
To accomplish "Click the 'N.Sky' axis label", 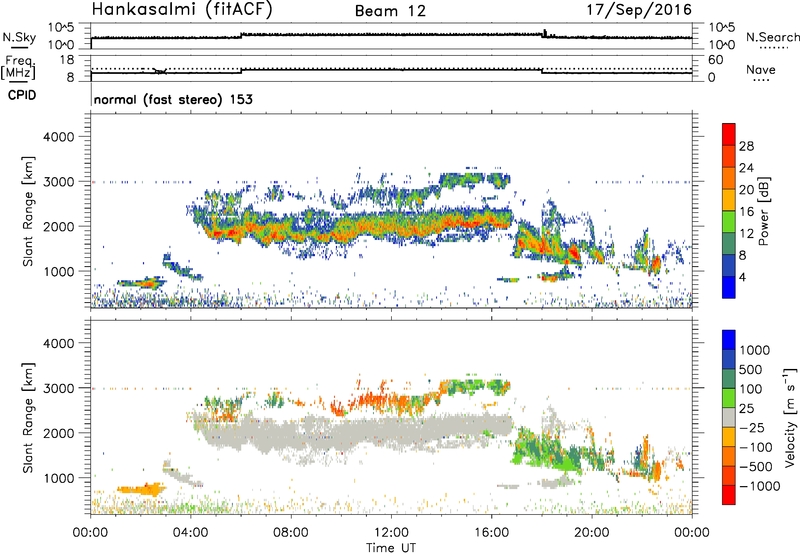I will (x=19, y=37).
